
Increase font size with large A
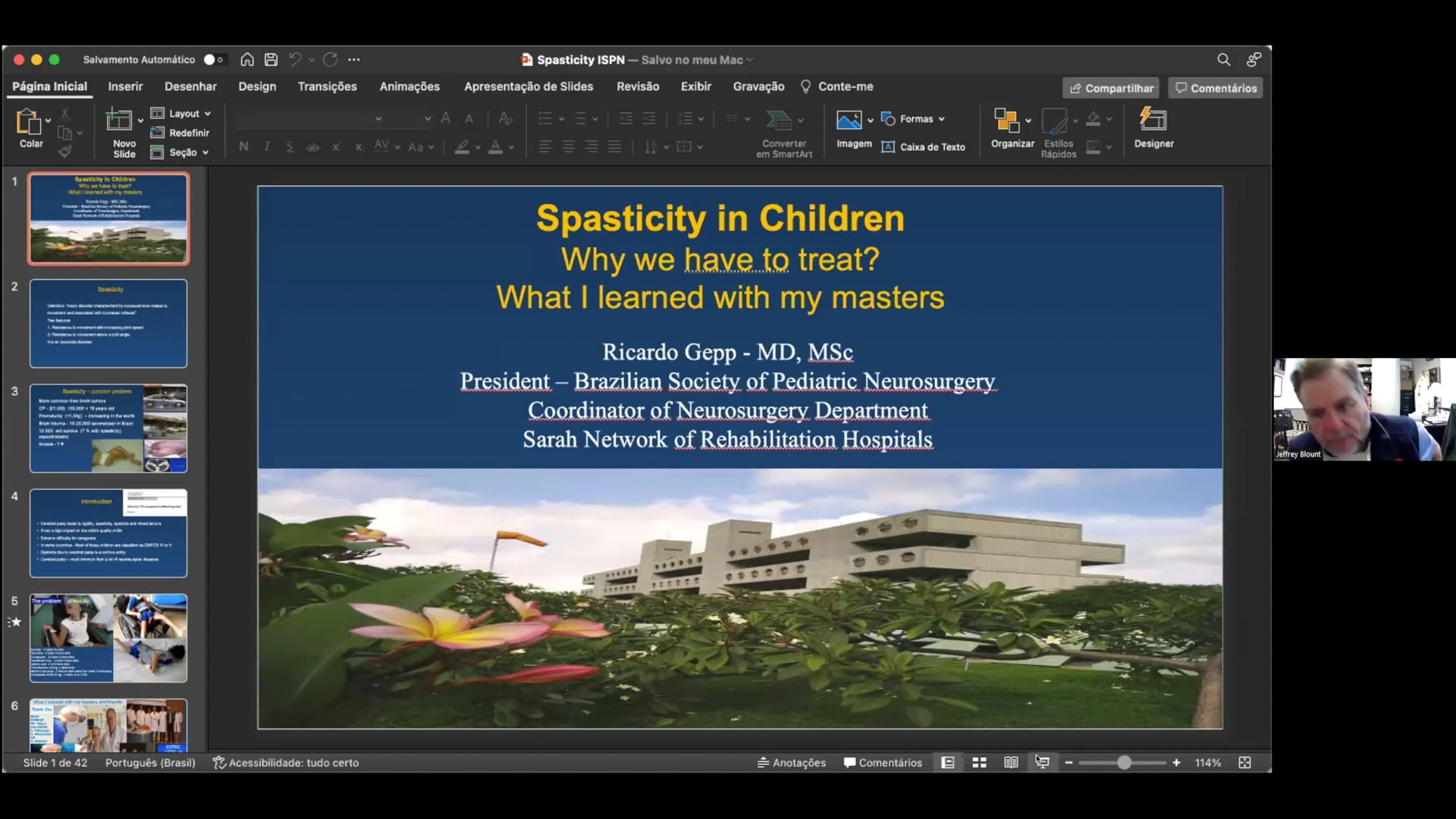[446, 118]
